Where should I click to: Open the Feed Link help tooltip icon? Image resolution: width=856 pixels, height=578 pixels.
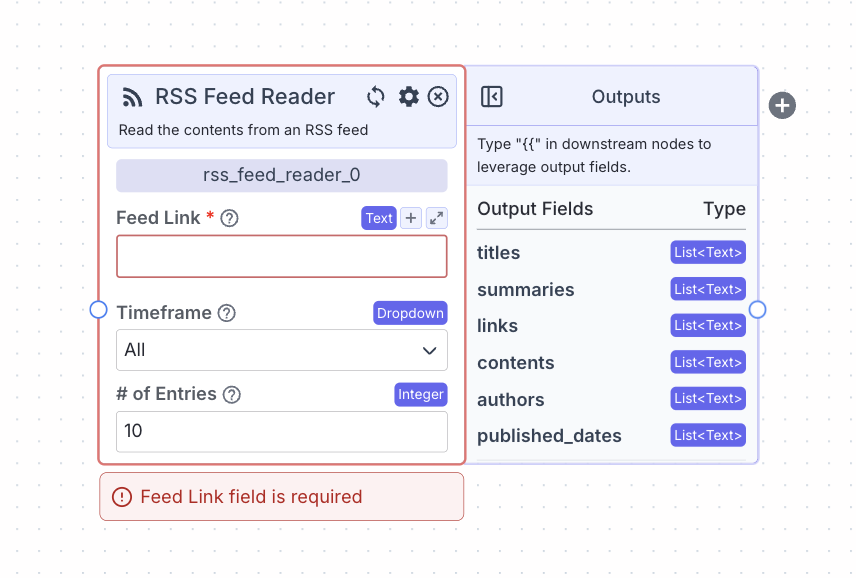pyautogui.click(x=229, y=218)
